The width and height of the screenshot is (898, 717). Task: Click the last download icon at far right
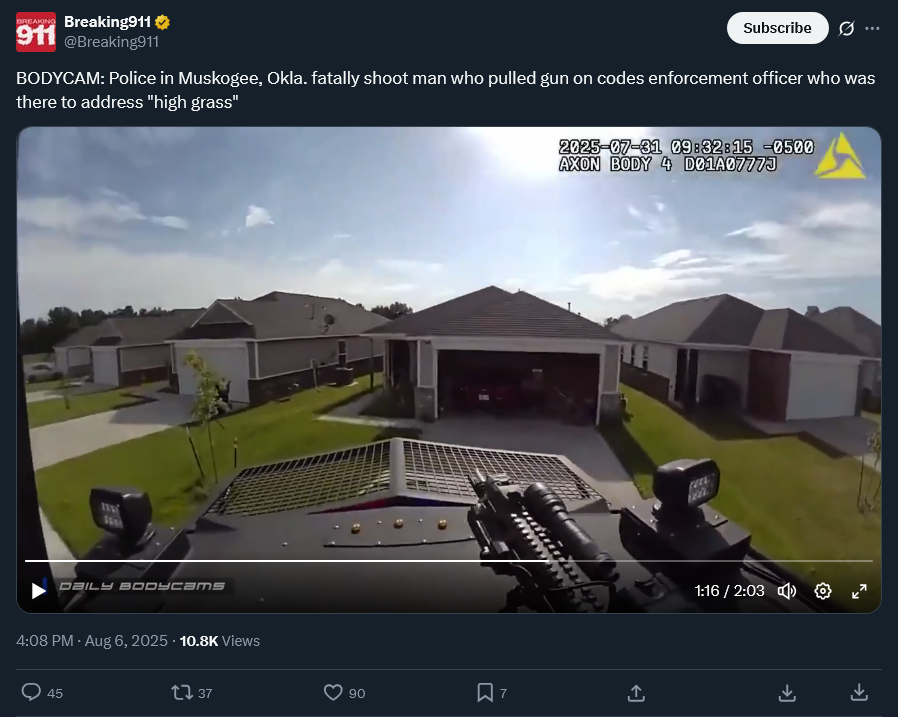point(858,693)
